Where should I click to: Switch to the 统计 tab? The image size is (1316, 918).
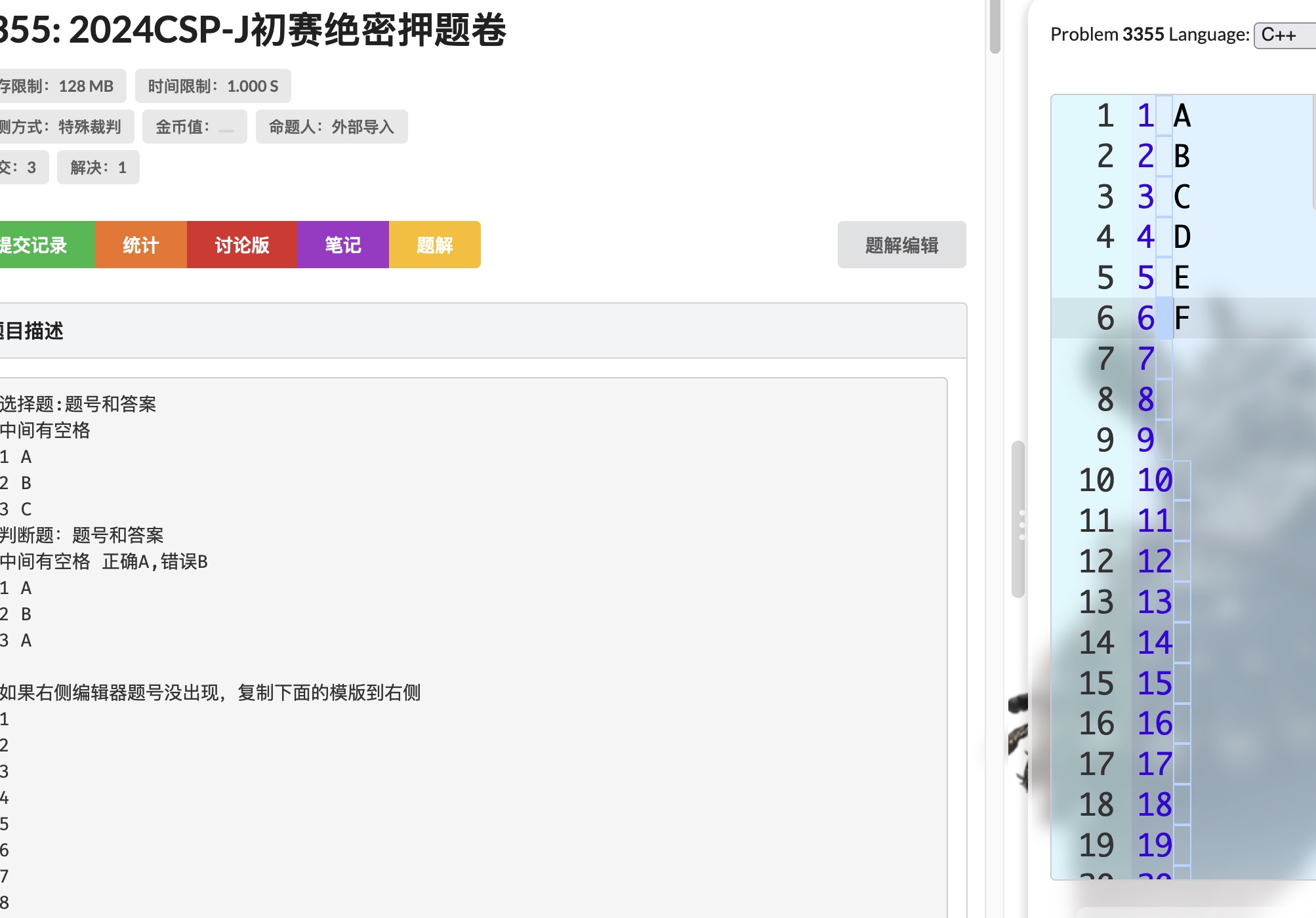140,245
